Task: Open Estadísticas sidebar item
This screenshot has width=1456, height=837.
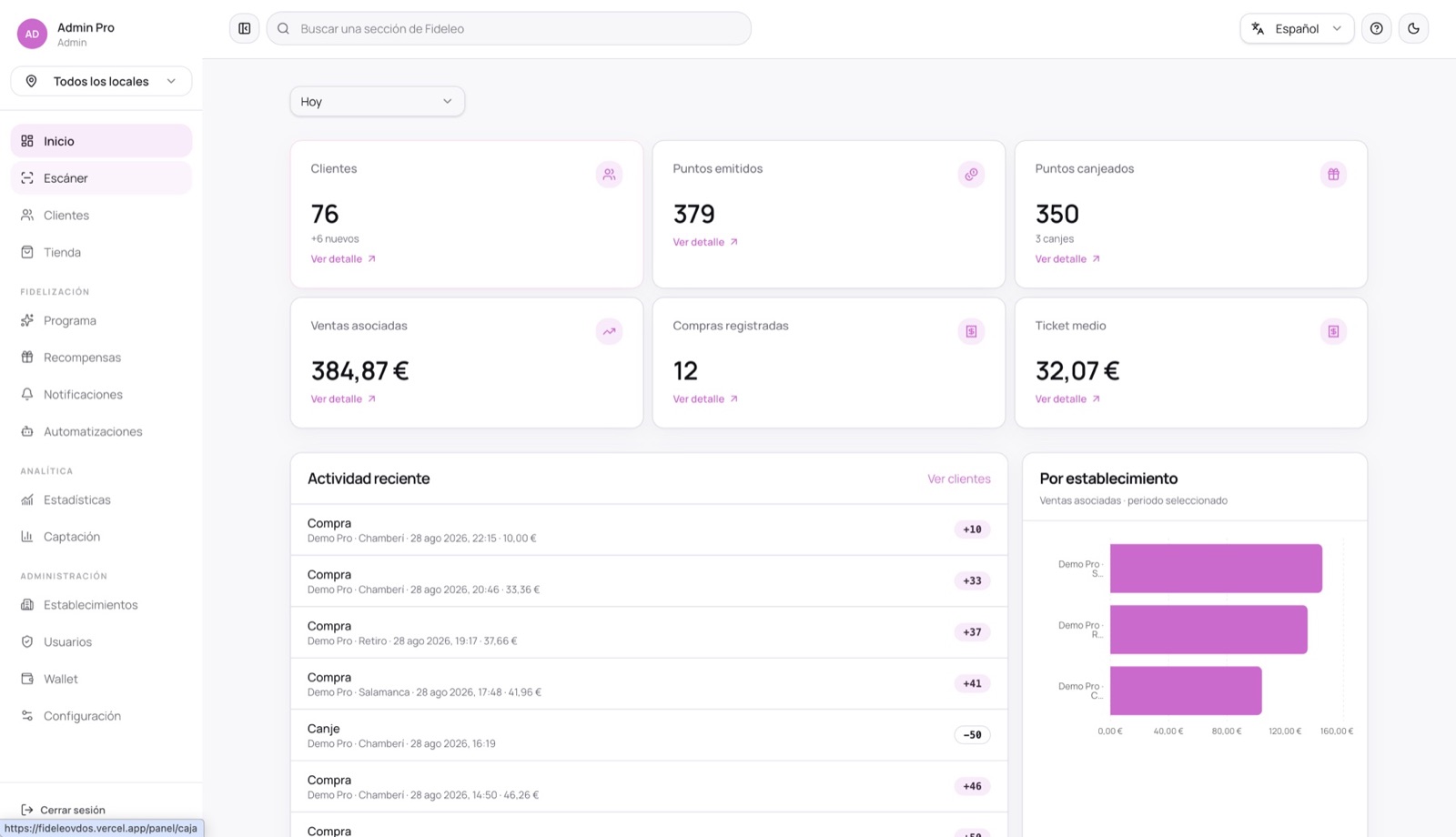Action: click(101, 499)
